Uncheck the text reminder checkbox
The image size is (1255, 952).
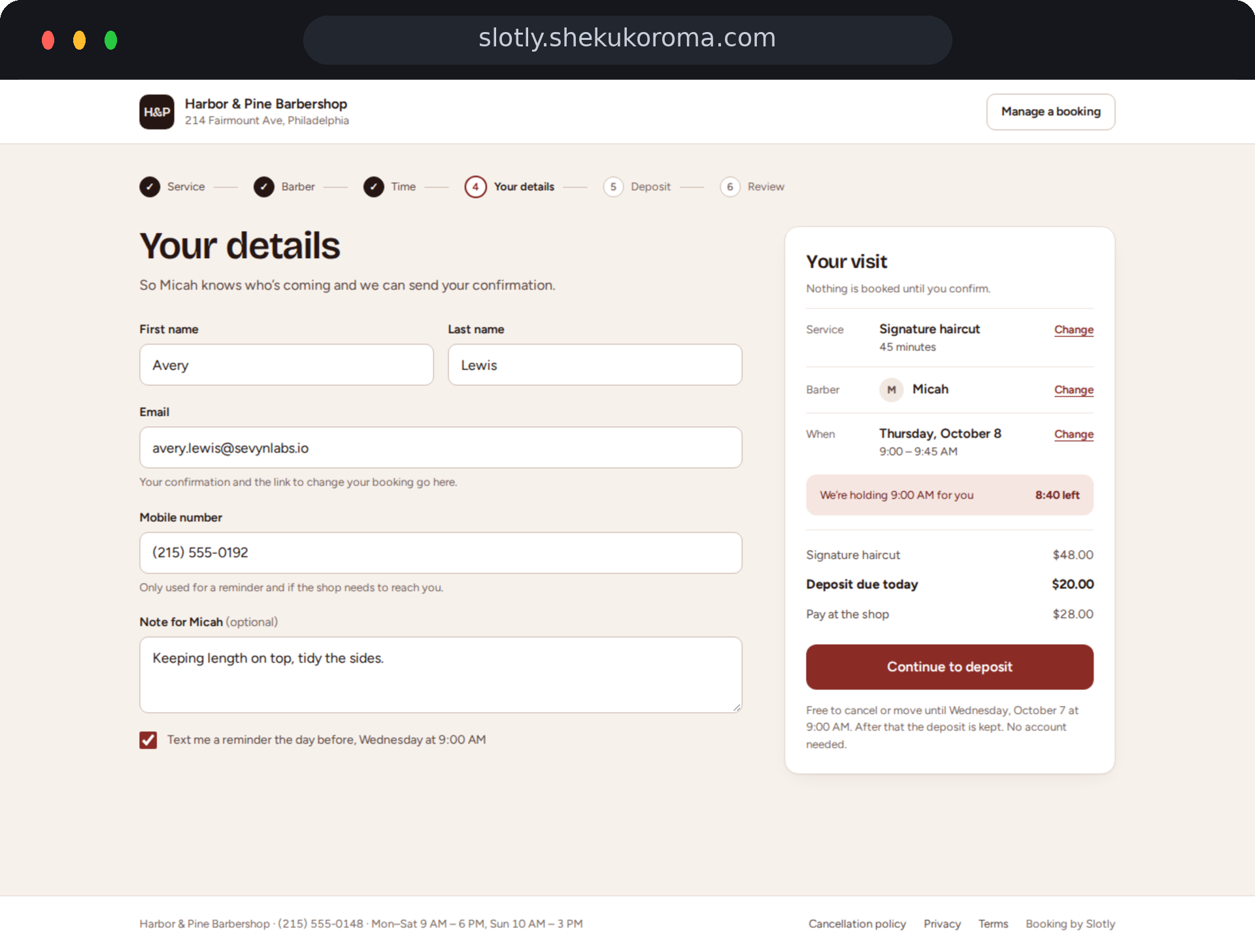coord(148,740)
